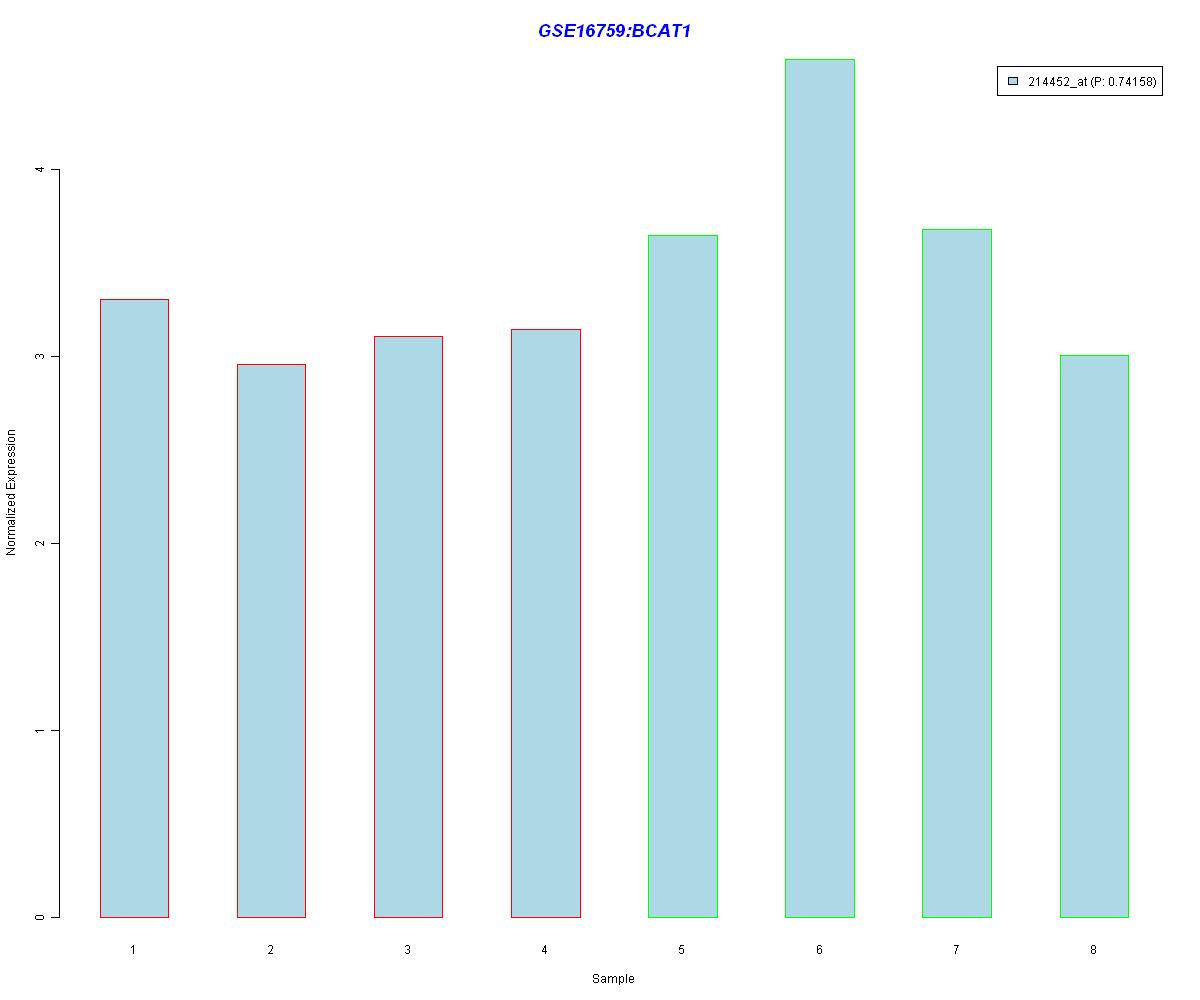Select the bar for sample 2

point(271,641)
